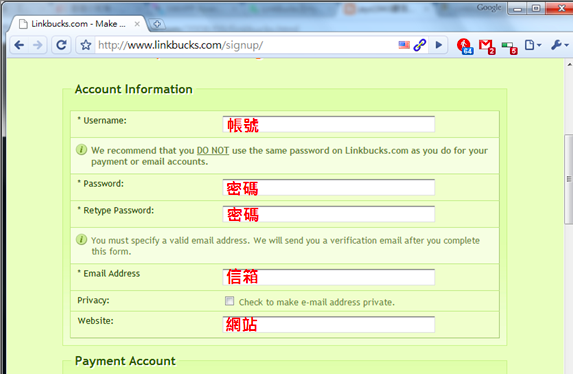Click the US flag icon in address bar
This screenshot has height=374, width=573.
tap(404, 45)
